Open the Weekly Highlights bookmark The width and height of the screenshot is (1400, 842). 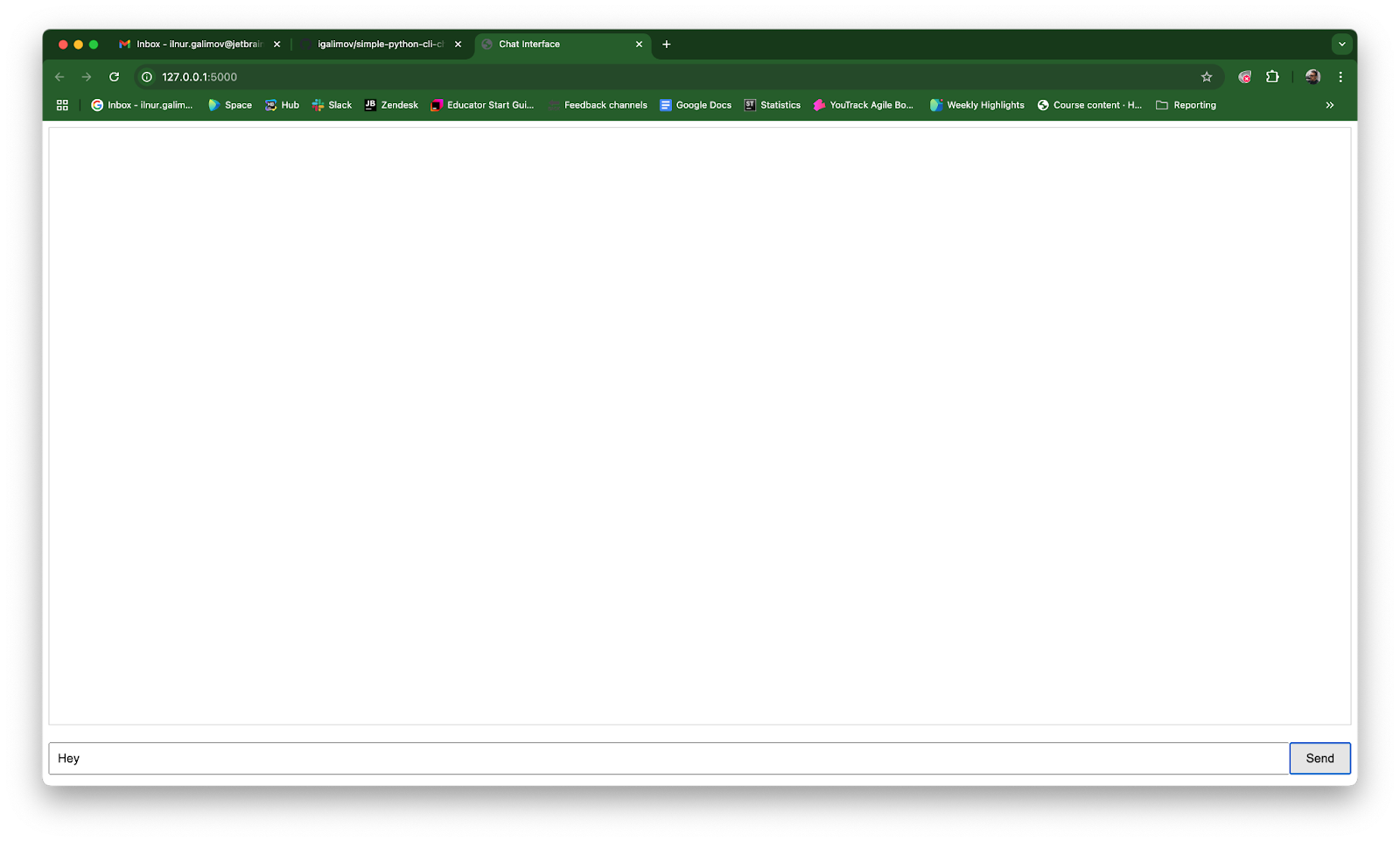click(976, 105)
